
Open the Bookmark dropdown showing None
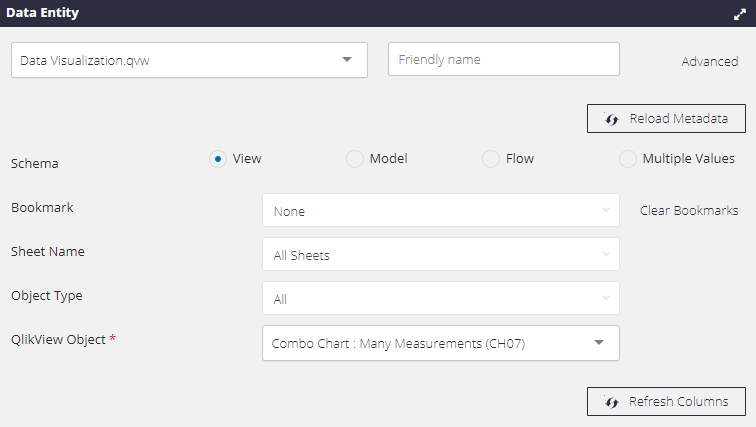[441, 210]
